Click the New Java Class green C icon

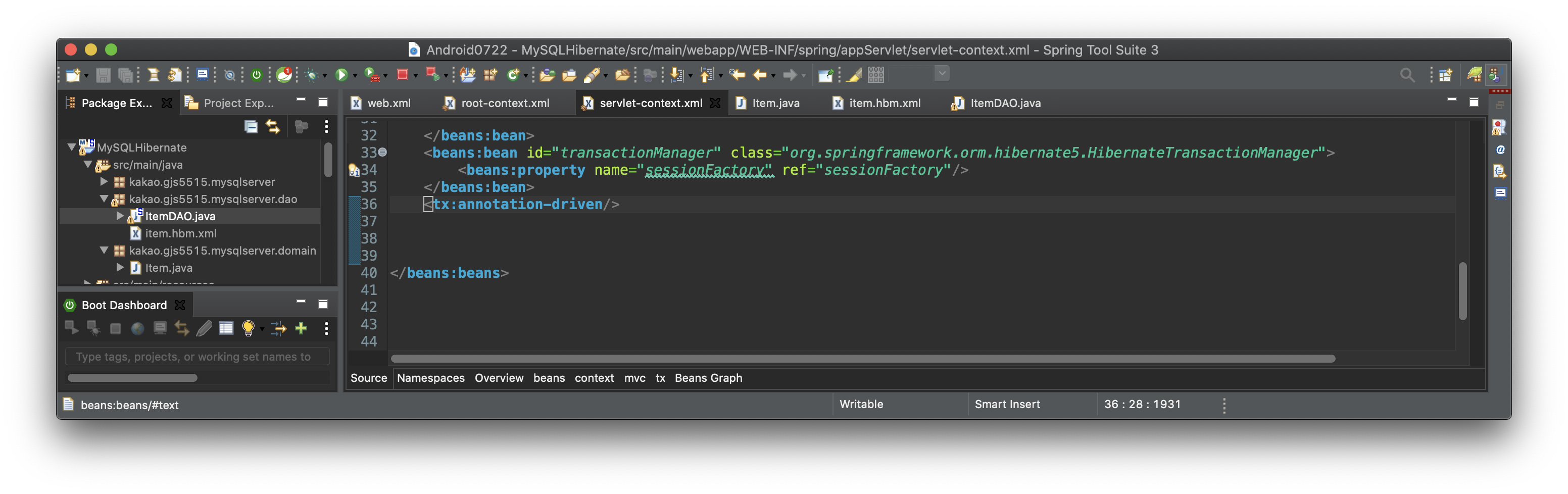513,75
